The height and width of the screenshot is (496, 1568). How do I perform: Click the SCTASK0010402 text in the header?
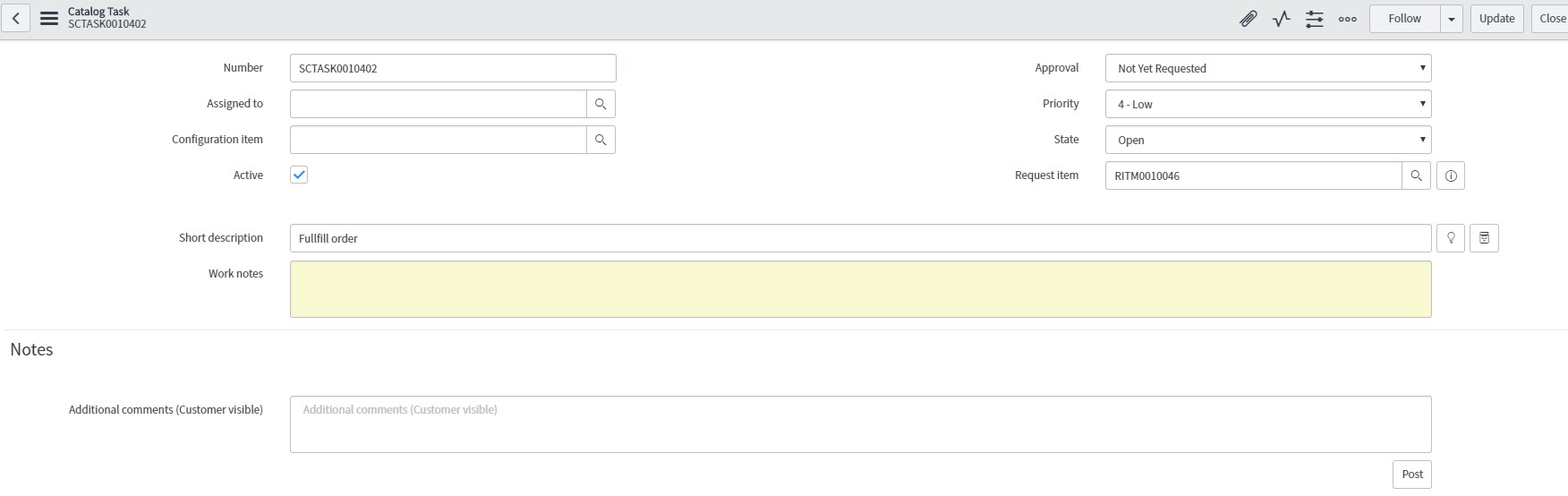[x=107, y=24]
